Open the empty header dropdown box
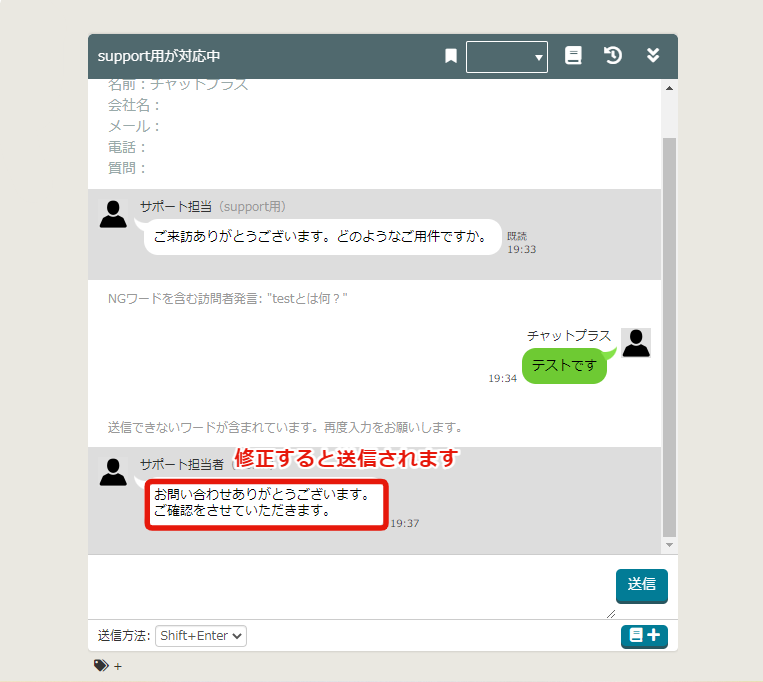The width and height of the screenshot is (763, 682). (507, 57)
